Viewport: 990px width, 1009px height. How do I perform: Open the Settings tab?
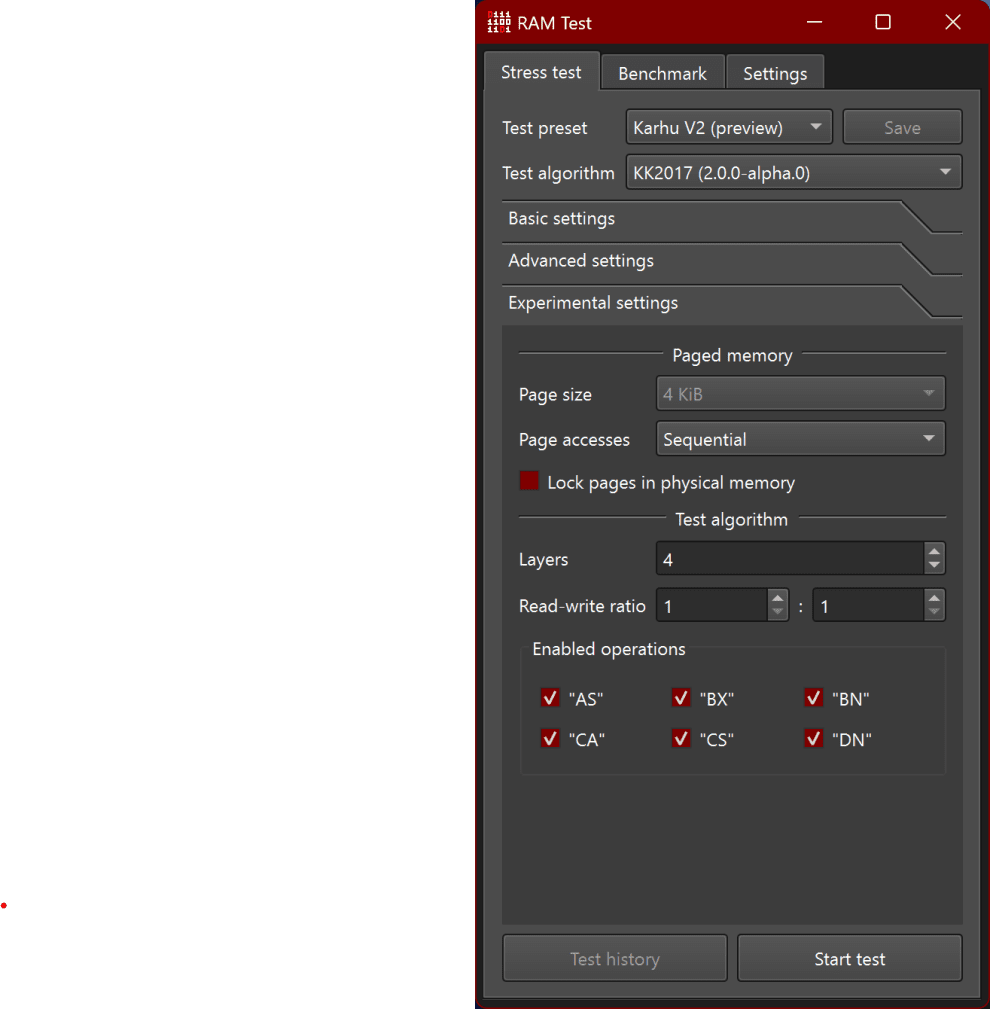point(775,73)
